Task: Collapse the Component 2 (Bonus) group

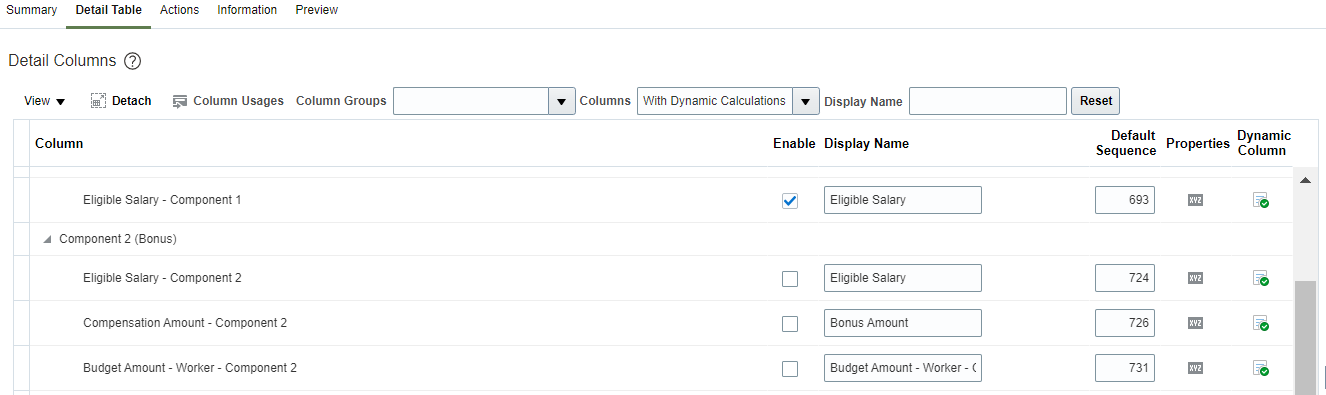Action: (47, 240)
